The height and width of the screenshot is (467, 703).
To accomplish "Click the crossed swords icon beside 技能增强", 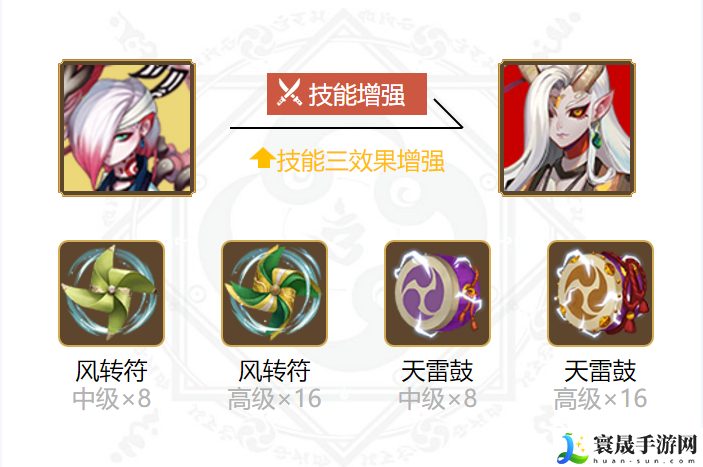I will tap(289, 93).
